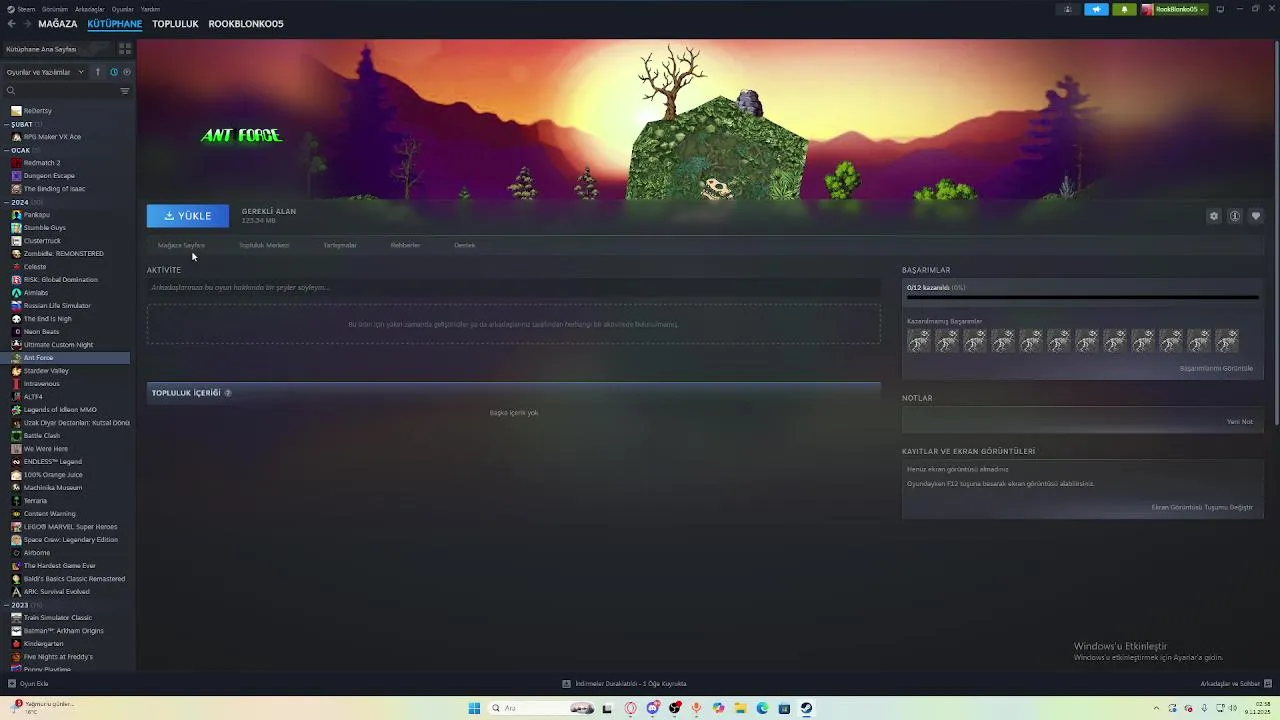The image size is (1280, 720).
Task: Go forward with the right navigation arrow
Action: click(26, 24)
